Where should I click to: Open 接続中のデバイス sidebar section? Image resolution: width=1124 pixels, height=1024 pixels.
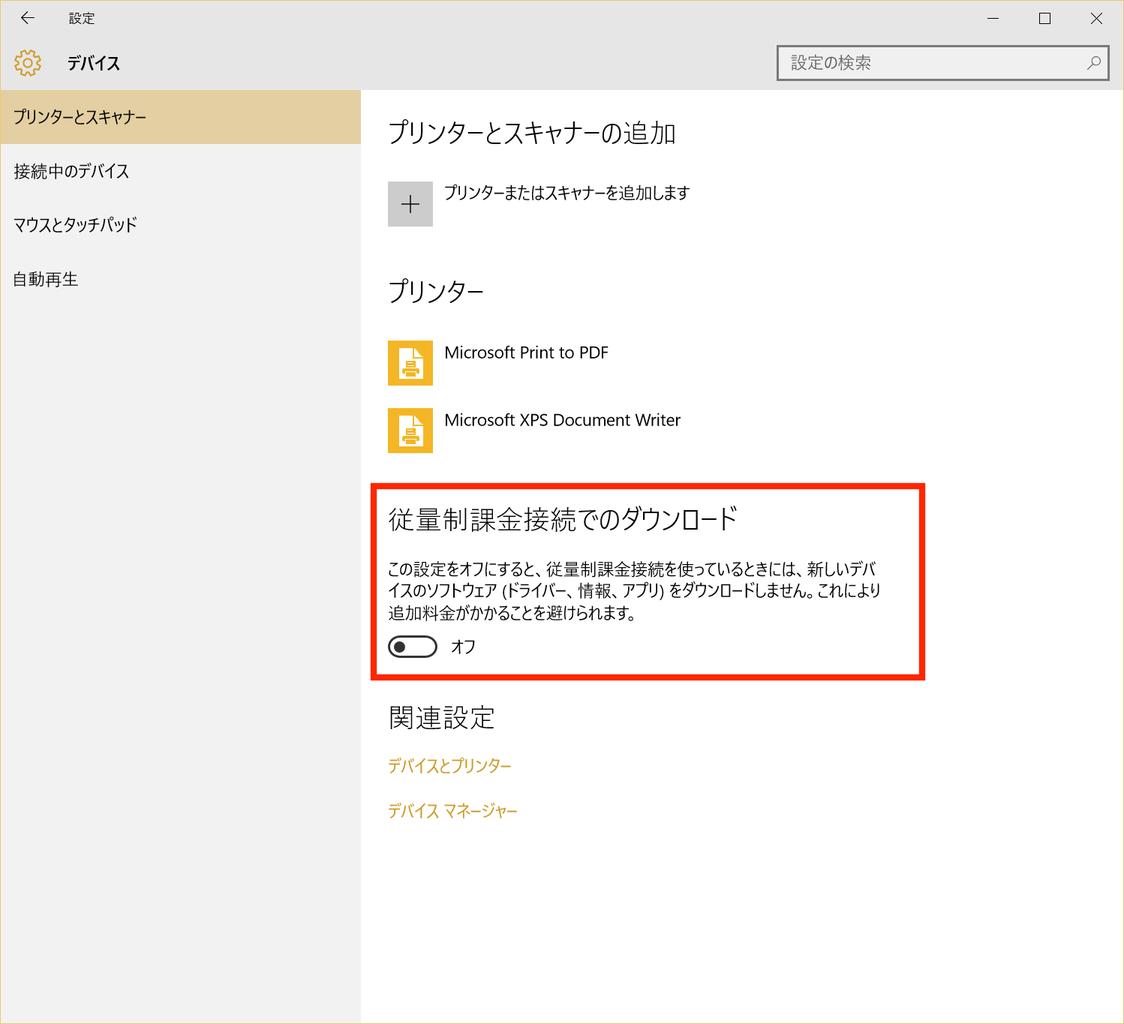coord(181,171)
